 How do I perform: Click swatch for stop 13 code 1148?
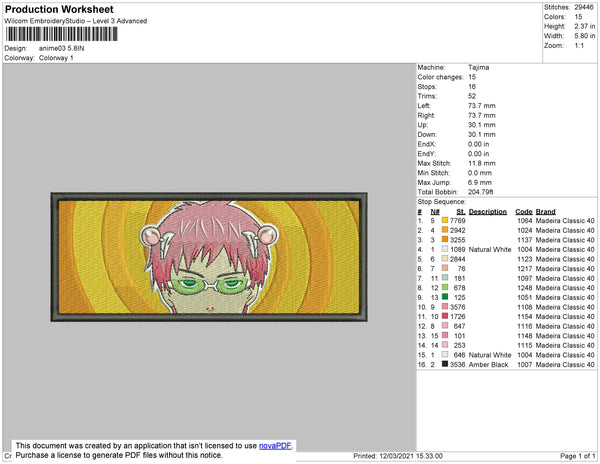[x=445, y=335]
